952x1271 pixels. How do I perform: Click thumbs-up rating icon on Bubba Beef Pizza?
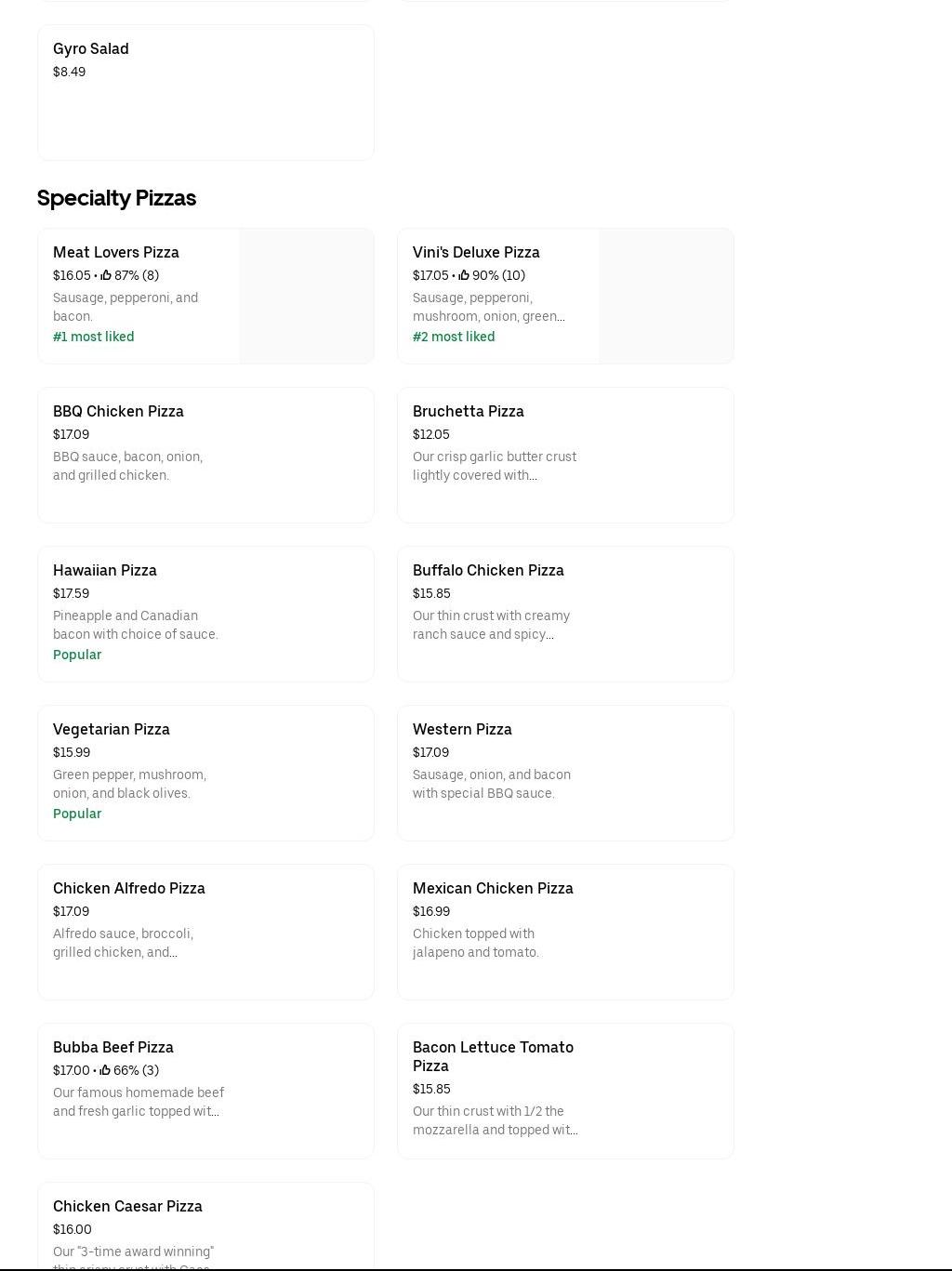[x=105, y=1070]
